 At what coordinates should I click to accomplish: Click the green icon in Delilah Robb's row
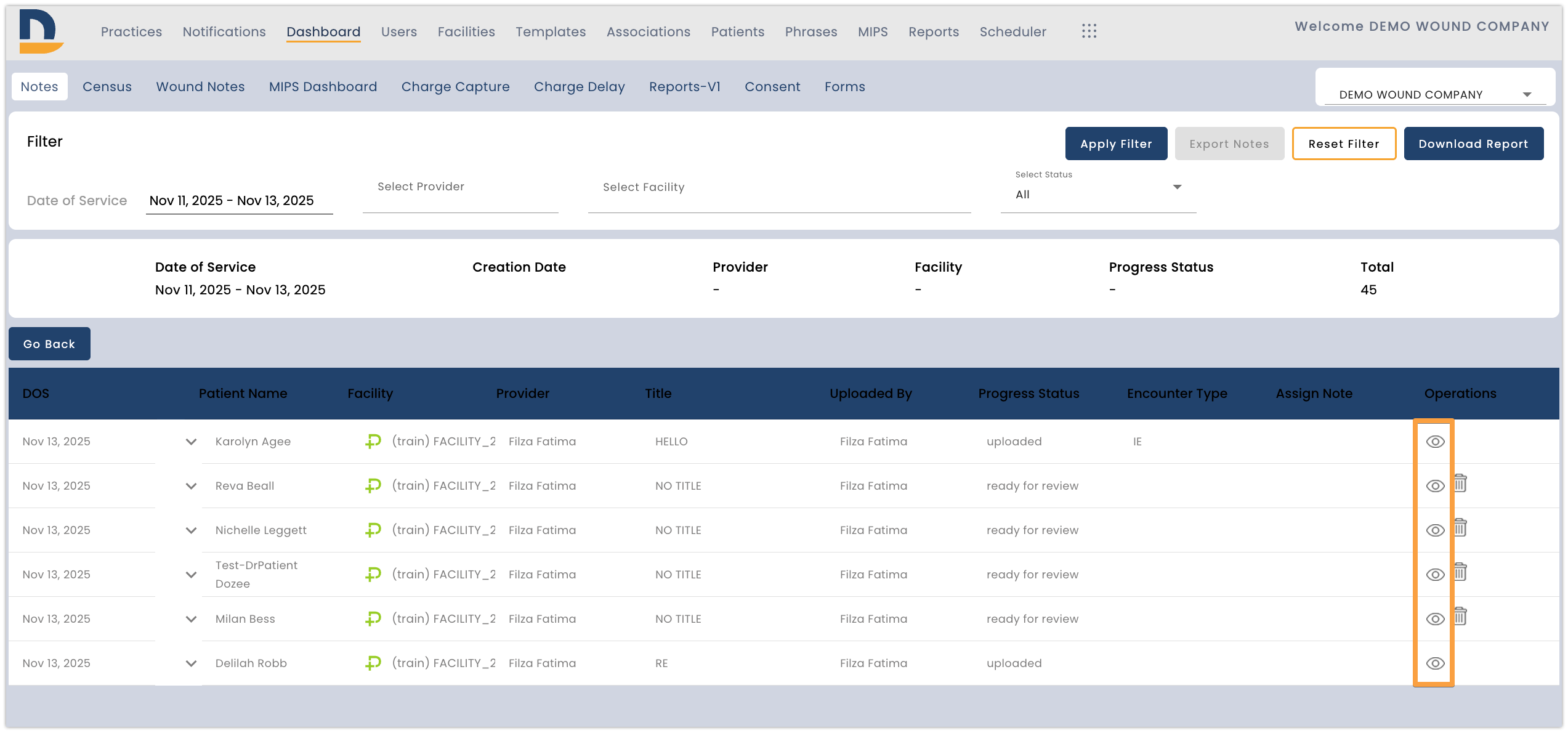pyautogui.click(x=373, y=663)
